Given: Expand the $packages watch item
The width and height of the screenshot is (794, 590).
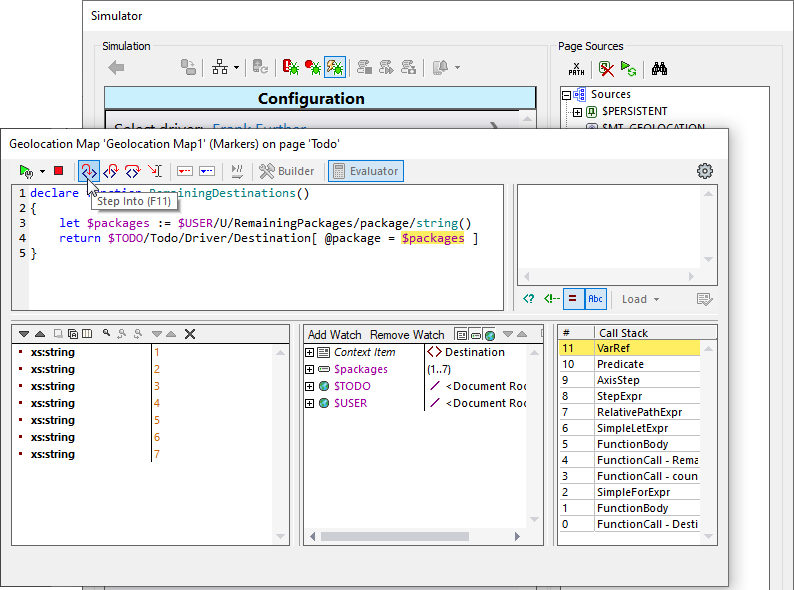Looking at the screenshot, I should click(310, 369).
